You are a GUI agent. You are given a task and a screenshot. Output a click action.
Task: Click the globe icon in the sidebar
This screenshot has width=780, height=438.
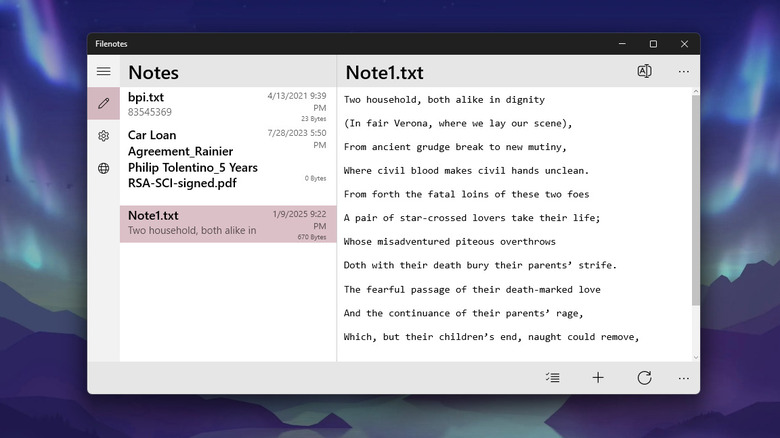point(103,168)
